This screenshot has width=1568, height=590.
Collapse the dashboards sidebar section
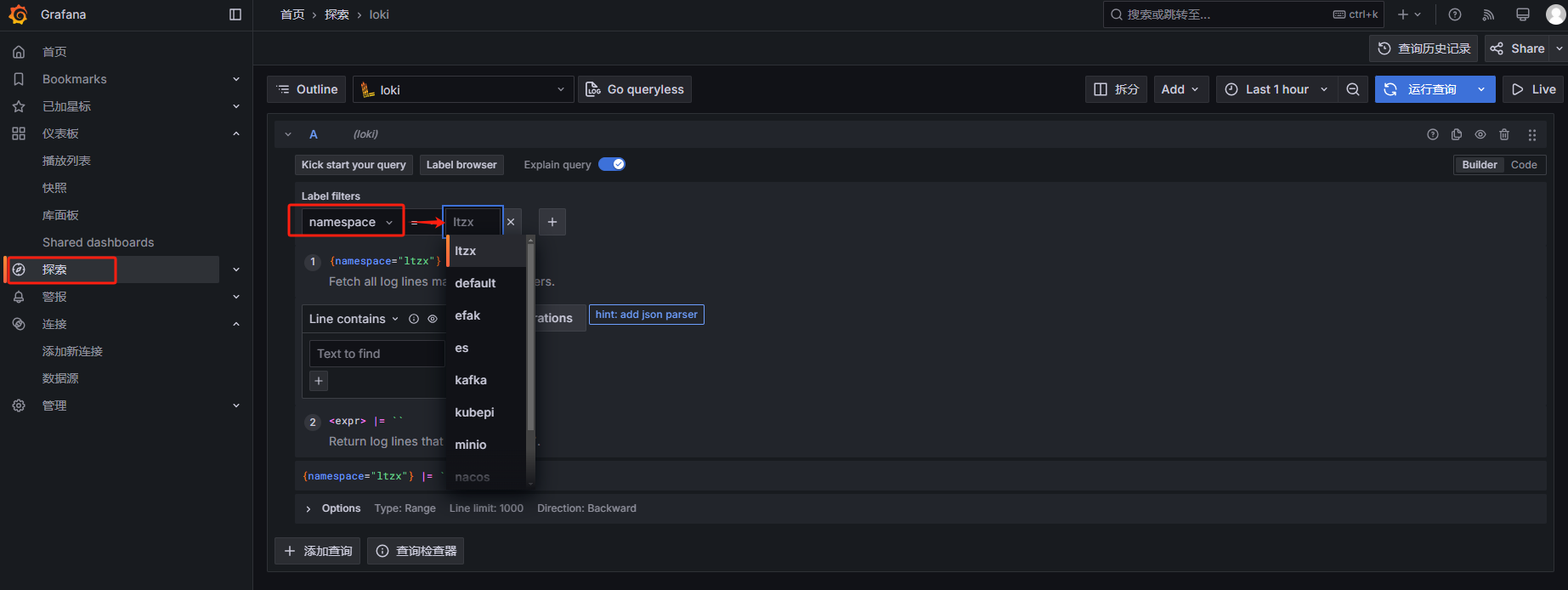pos(236,133)
